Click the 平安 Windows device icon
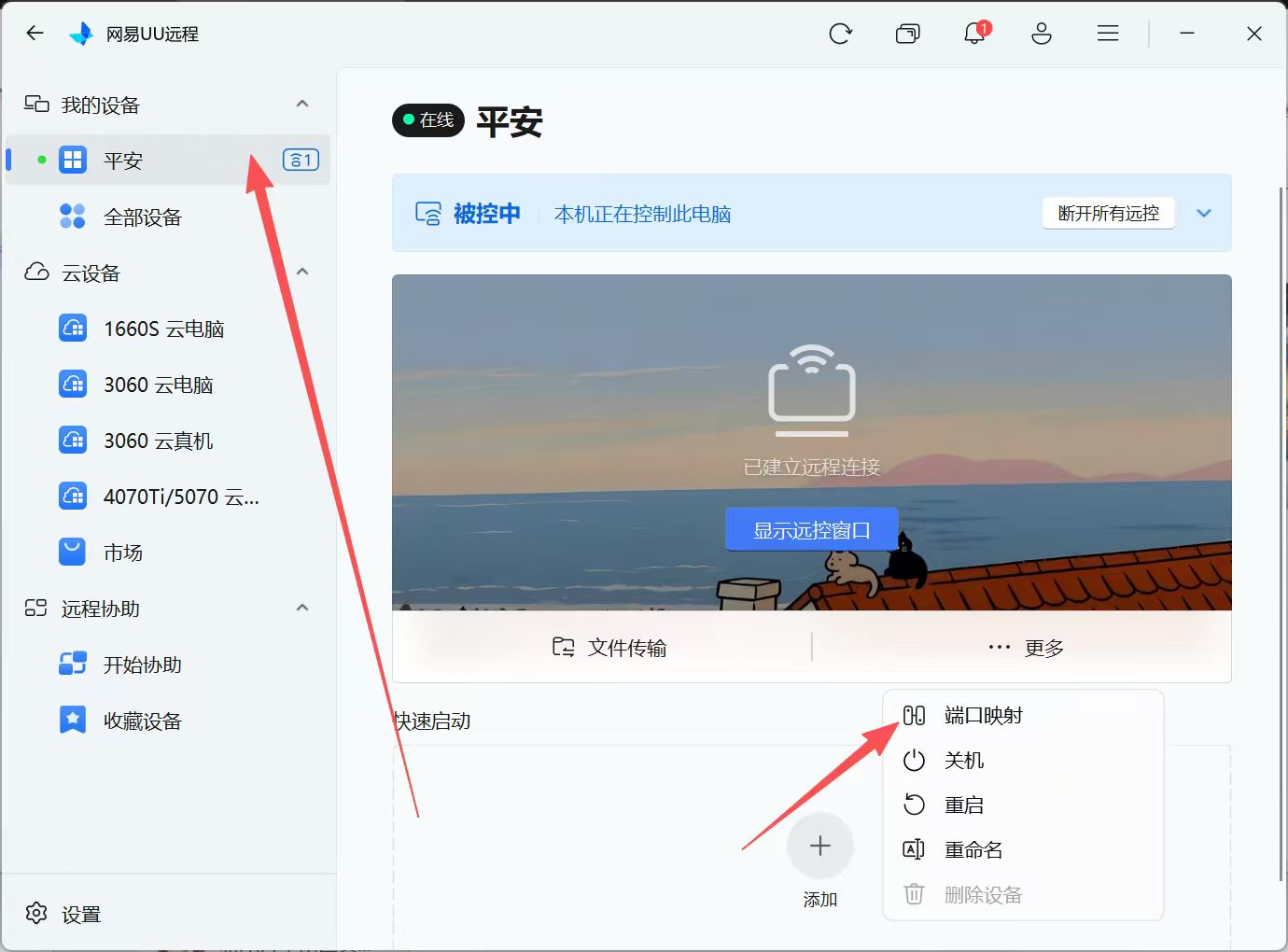 tap(73, 160)
